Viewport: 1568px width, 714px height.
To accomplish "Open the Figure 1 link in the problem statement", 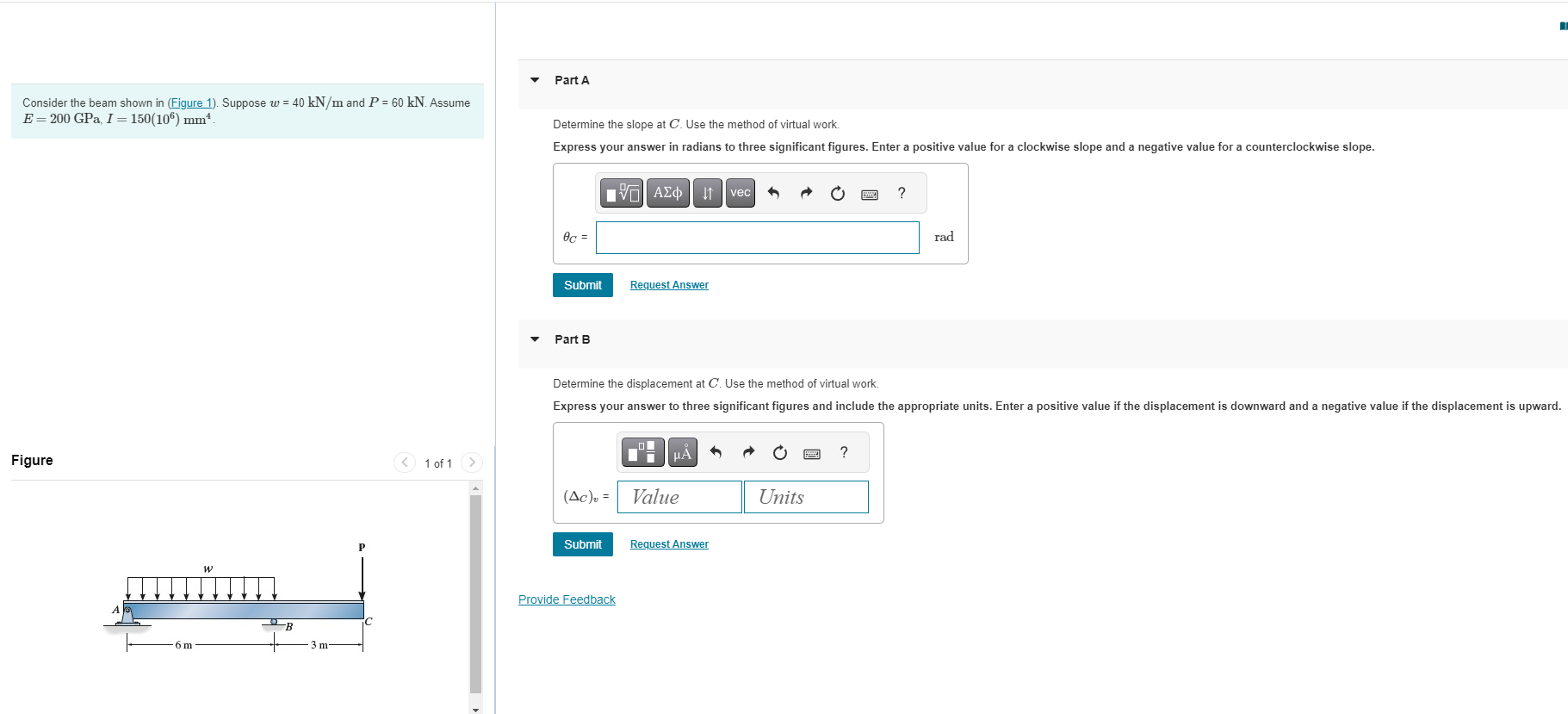I will 190,102.
